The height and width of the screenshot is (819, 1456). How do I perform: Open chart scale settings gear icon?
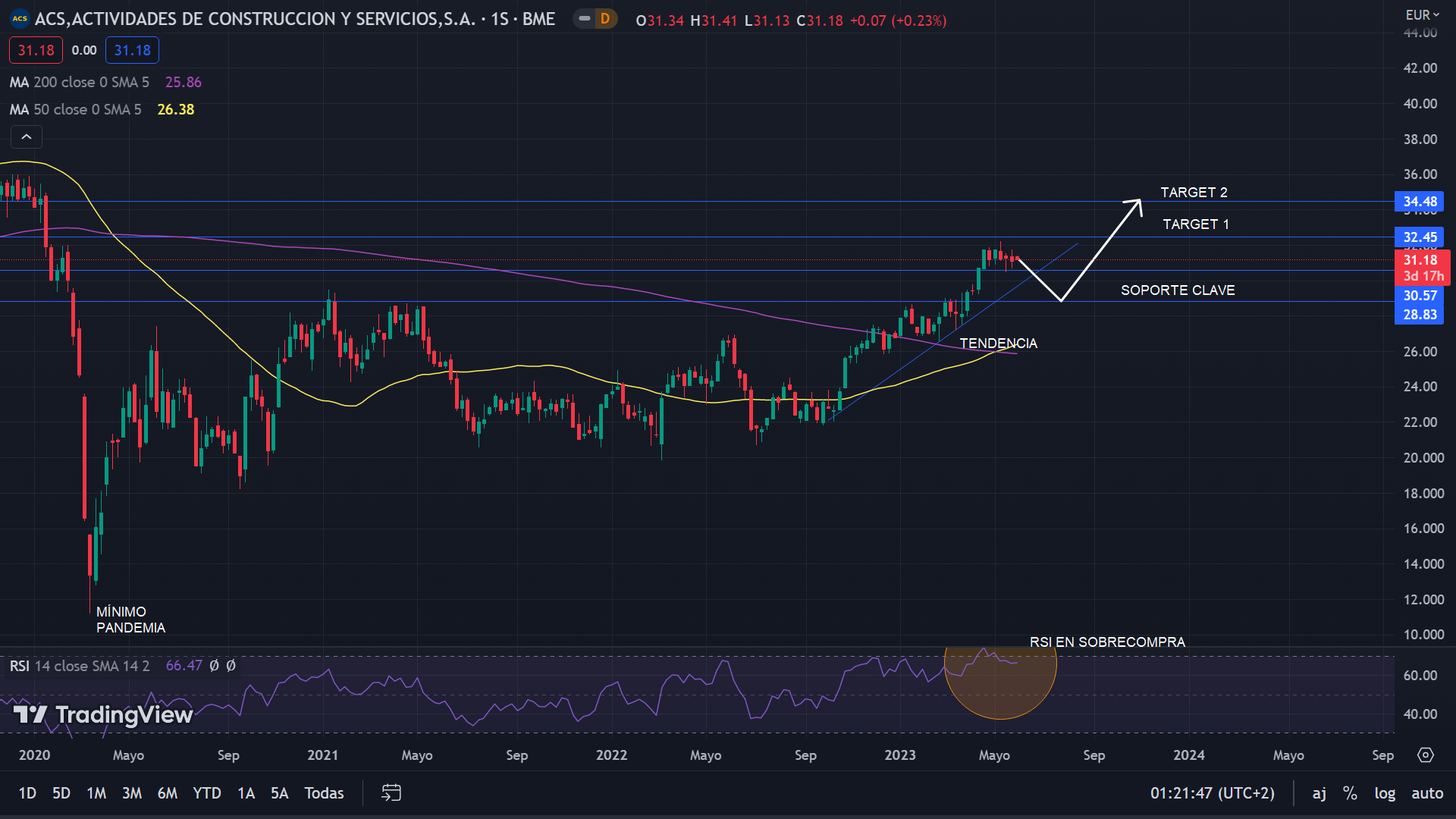coord(1426,755)
